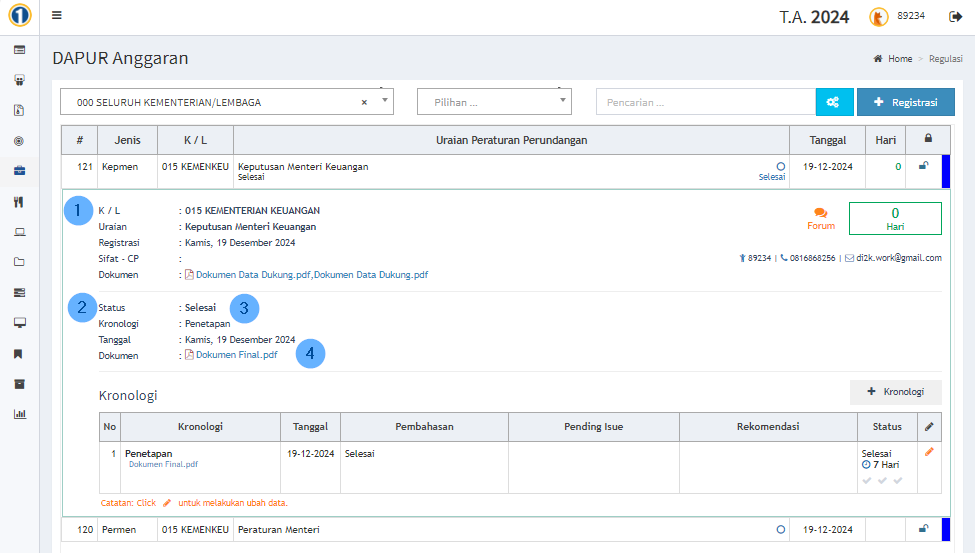Viewport: 975px width, 553px height.
Task: Click the Registrasi button
Action: 905,102
